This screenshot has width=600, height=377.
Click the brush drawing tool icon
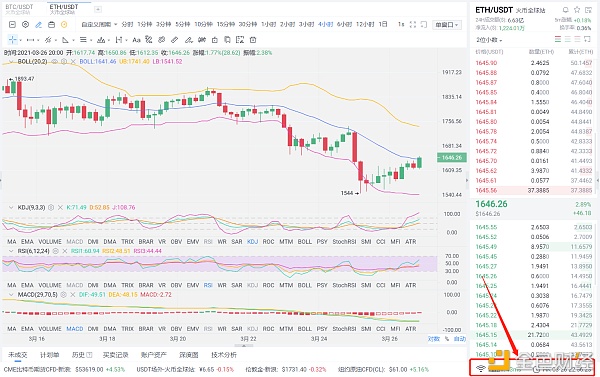149,40
